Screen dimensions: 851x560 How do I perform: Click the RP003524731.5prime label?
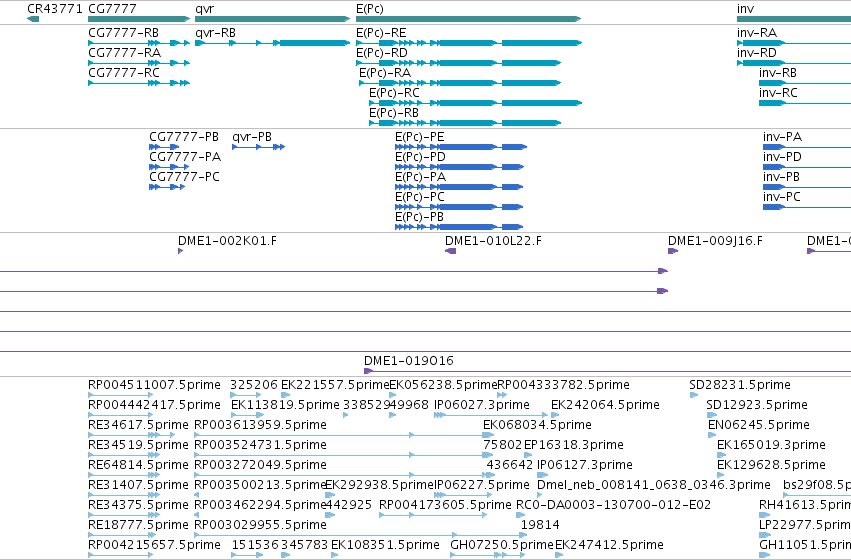pos(261,445)
